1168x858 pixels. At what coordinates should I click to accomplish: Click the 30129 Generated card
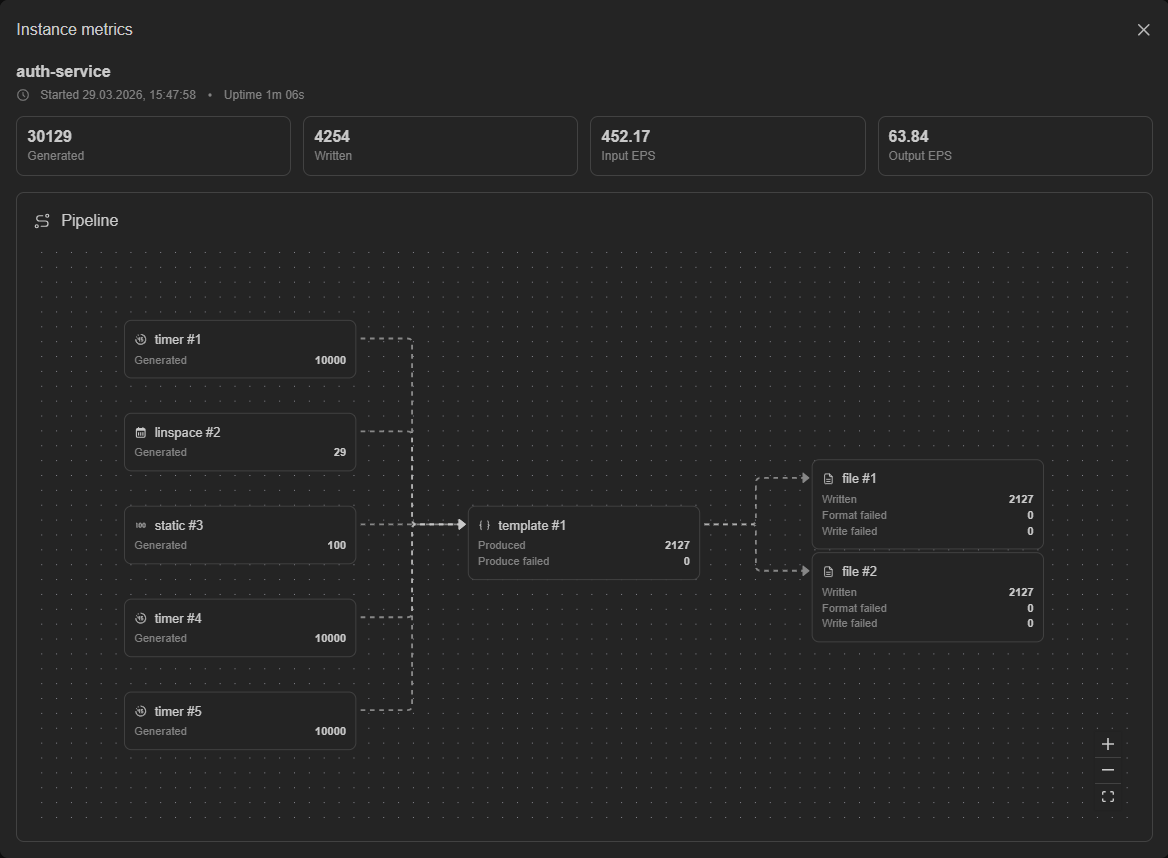tap(153, 146)
